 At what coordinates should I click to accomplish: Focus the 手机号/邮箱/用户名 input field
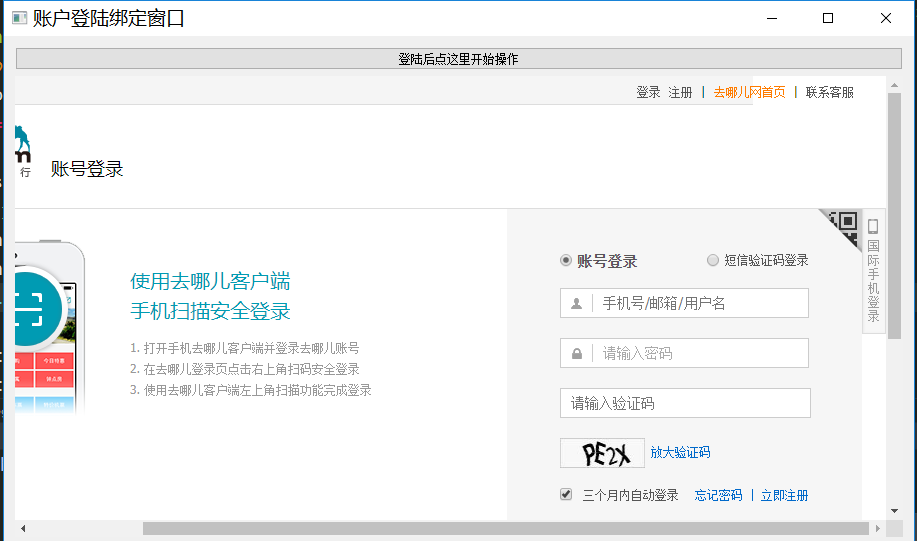684,303
